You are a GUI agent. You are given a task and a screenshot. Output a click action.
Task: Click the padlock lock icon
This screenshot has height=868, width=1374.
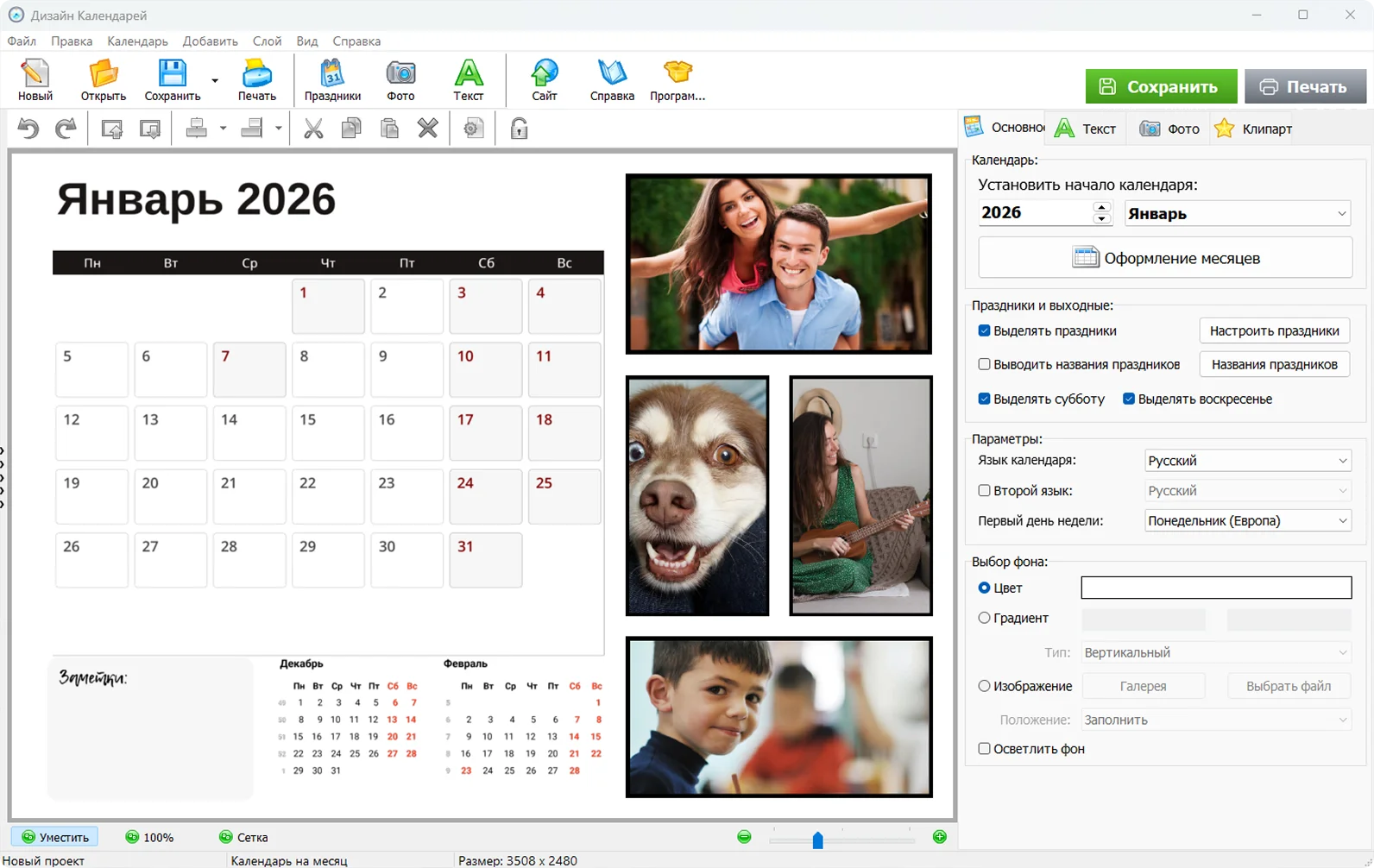click(x=519, y=129)
